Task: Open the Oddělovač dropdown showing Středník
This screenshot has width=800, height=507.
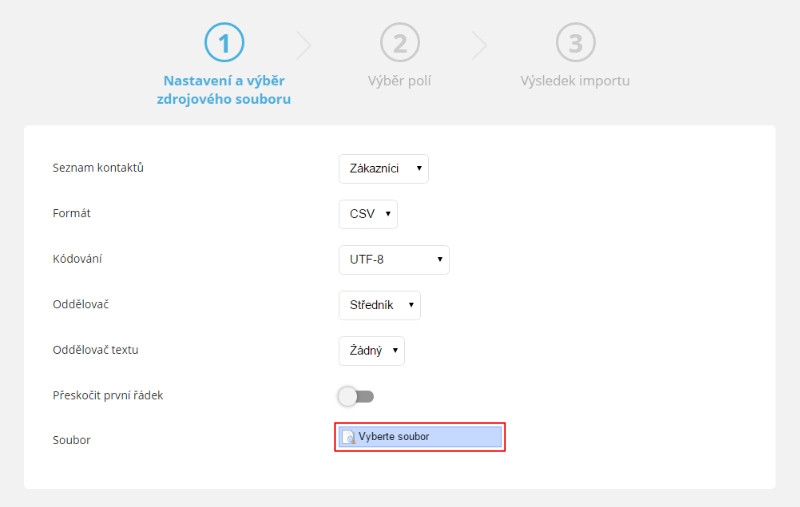Action: (x=380, y=305)
